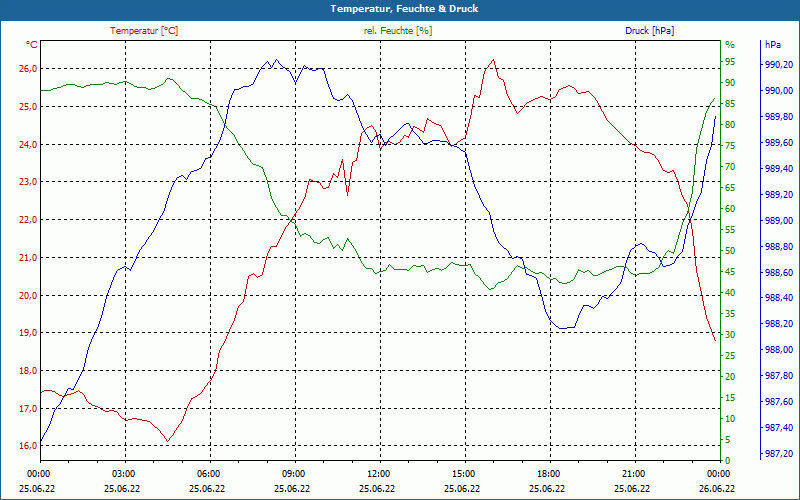Image resolution: width=800 pixels, height=500 pixels.
Task: Click the '987,60' pressure axis value
Action: pyautogui.click(x=779, y=402)
